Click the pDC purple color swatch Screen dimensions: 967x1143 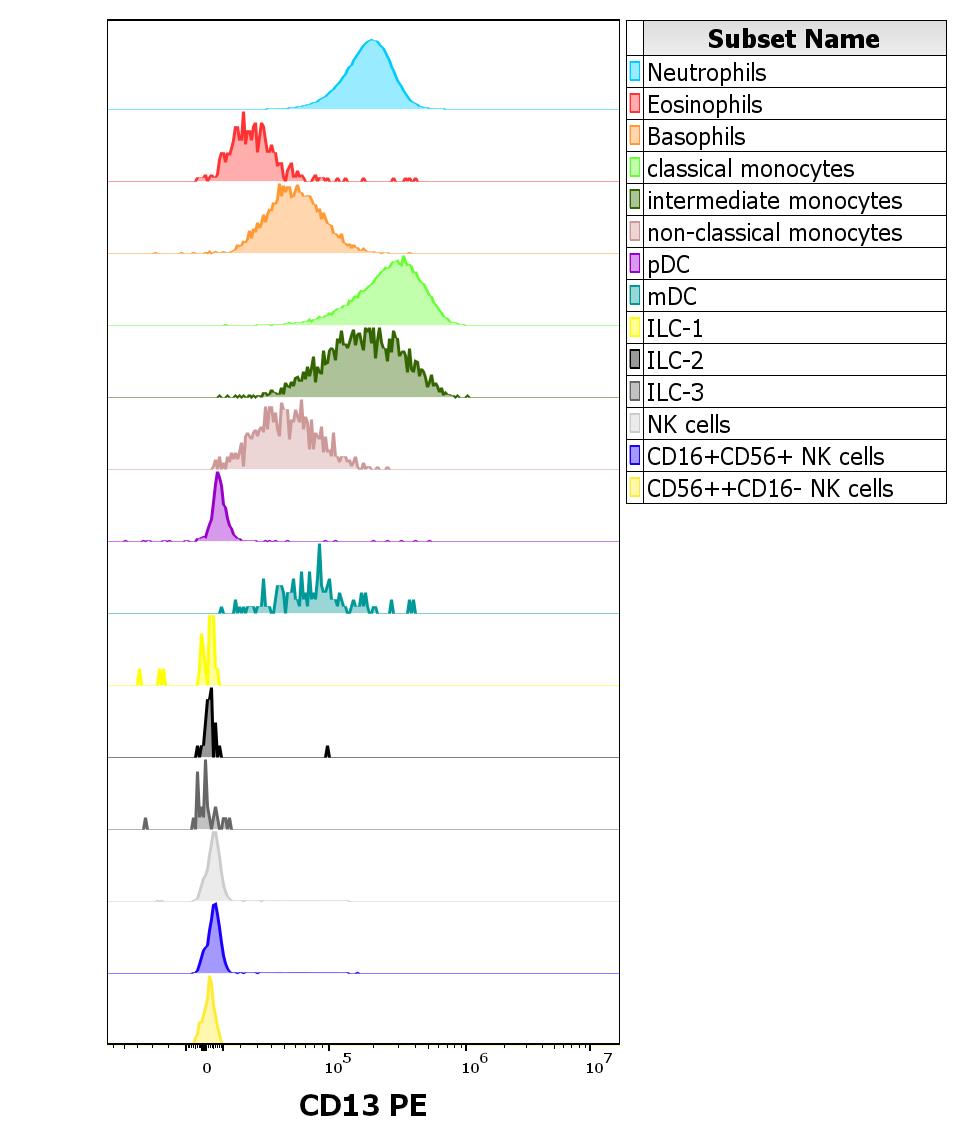coord(635,264)
